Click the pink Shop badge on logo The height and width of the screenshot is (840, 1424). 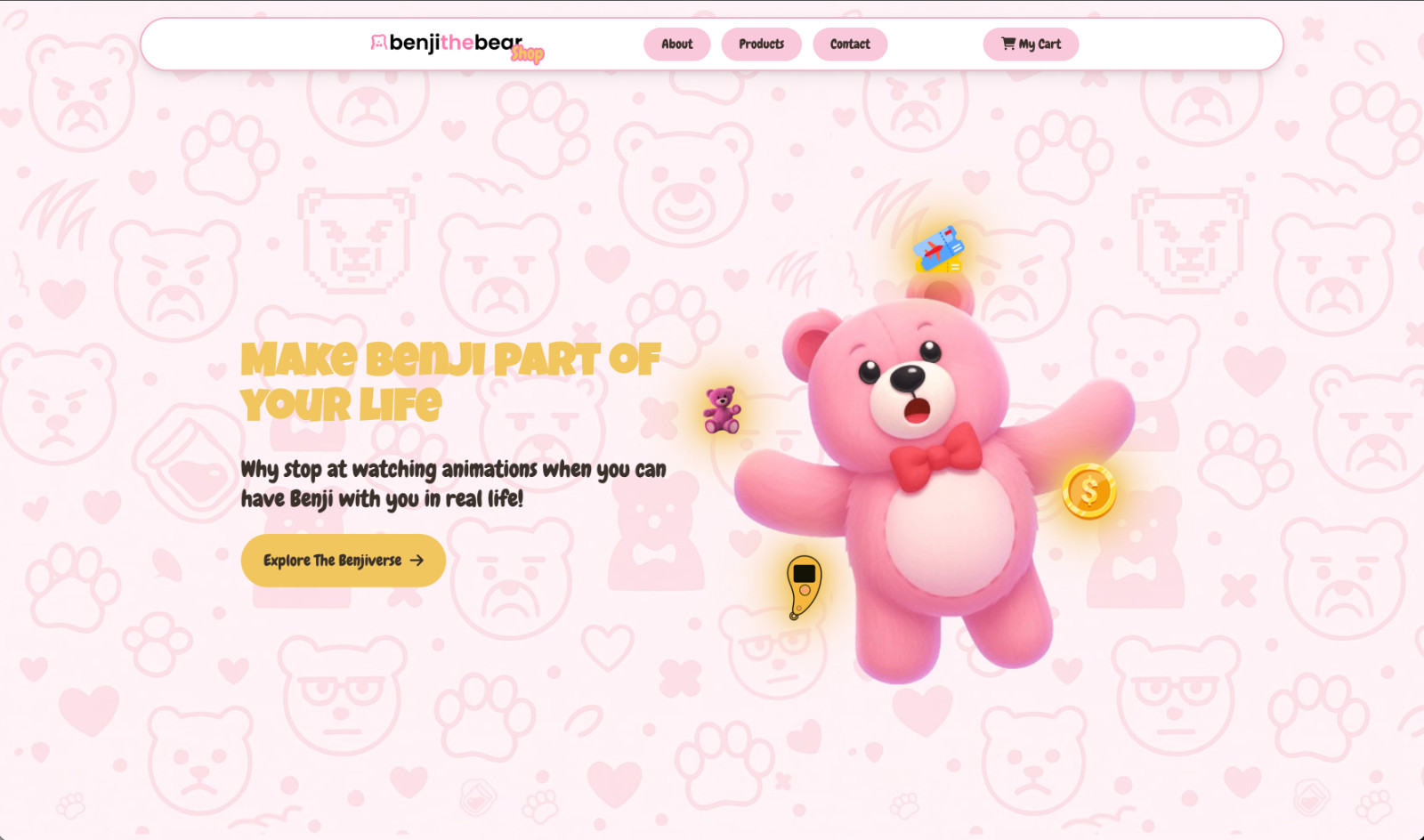527,54
